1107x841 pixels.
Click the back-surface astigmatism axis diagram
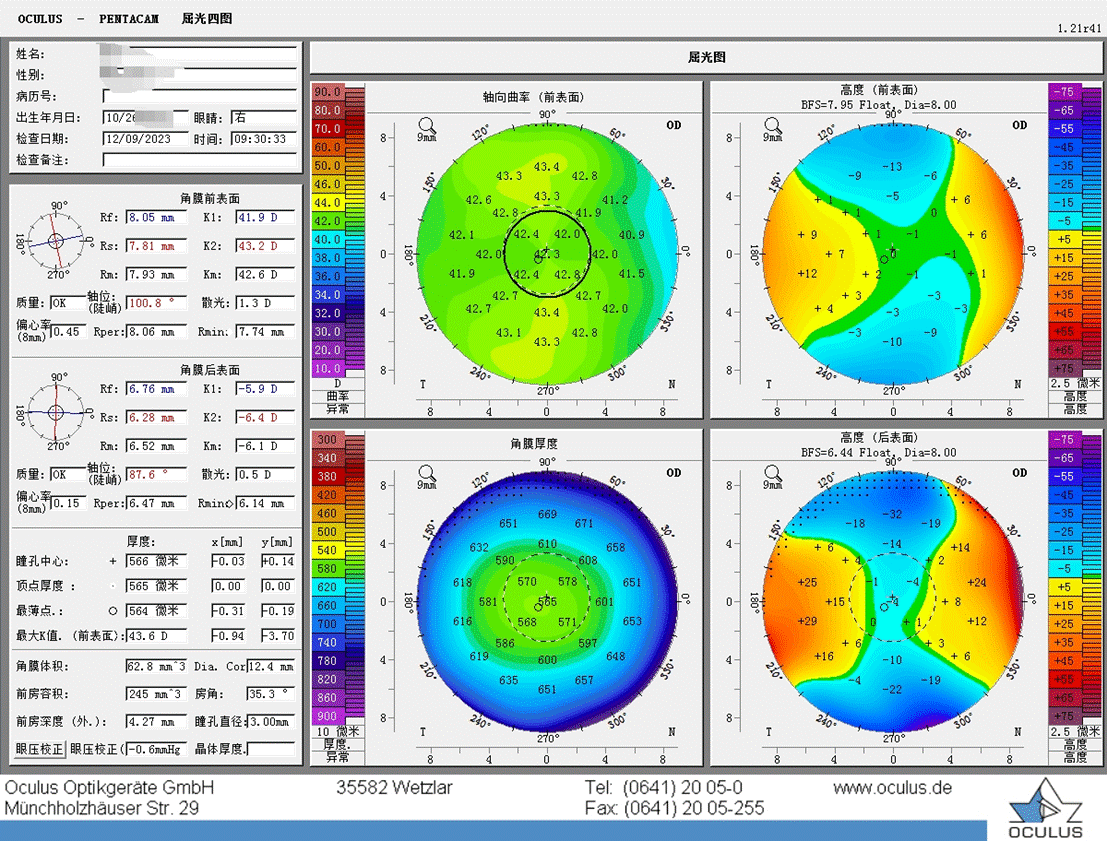pos(56,413)
